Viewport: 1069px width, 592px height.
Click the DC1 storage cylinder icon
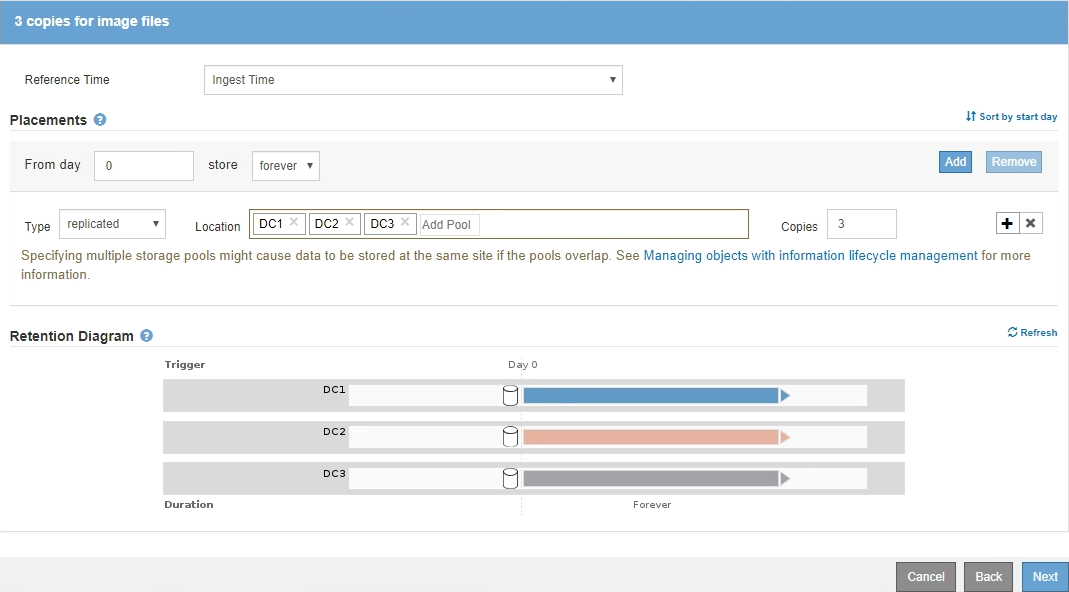(x=510, y=396)
